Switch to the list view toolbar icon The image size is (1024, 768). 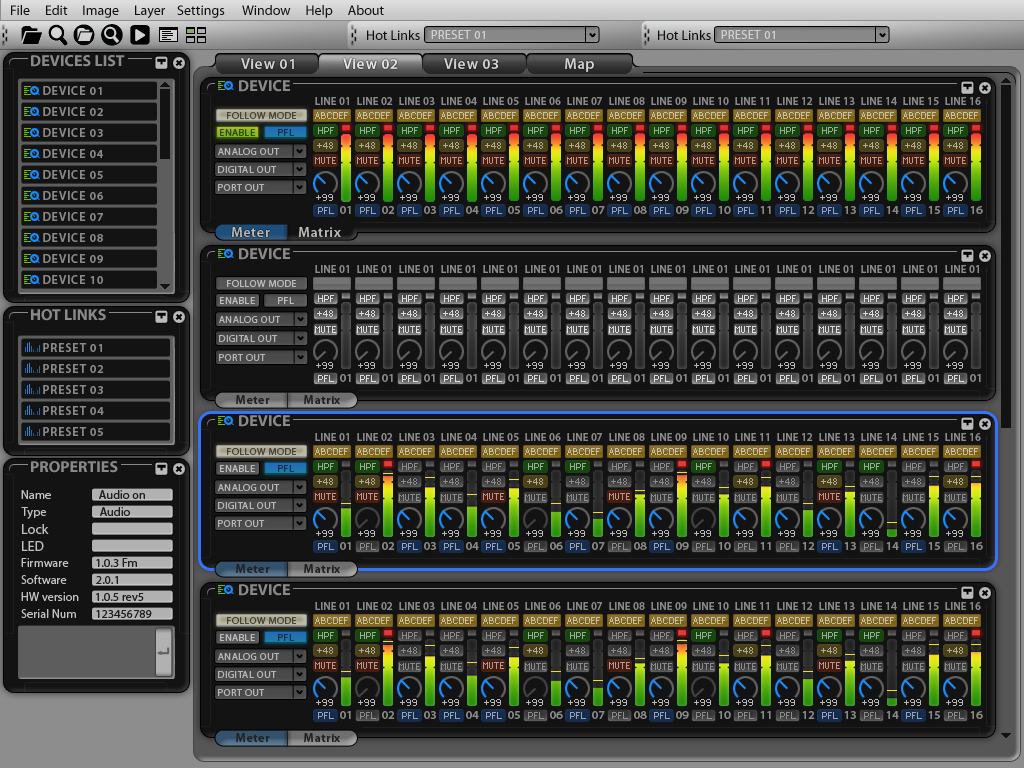[x=168, y=35]
